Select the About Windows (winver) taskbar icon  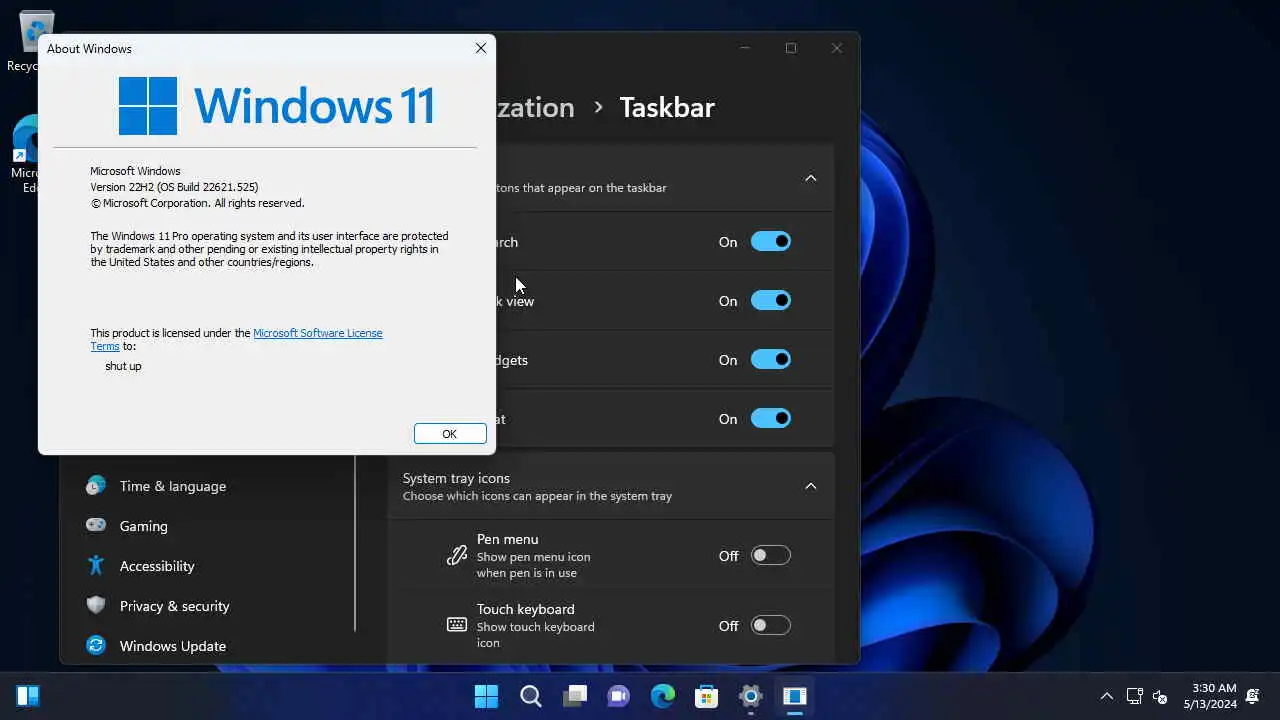click(794, 696)
